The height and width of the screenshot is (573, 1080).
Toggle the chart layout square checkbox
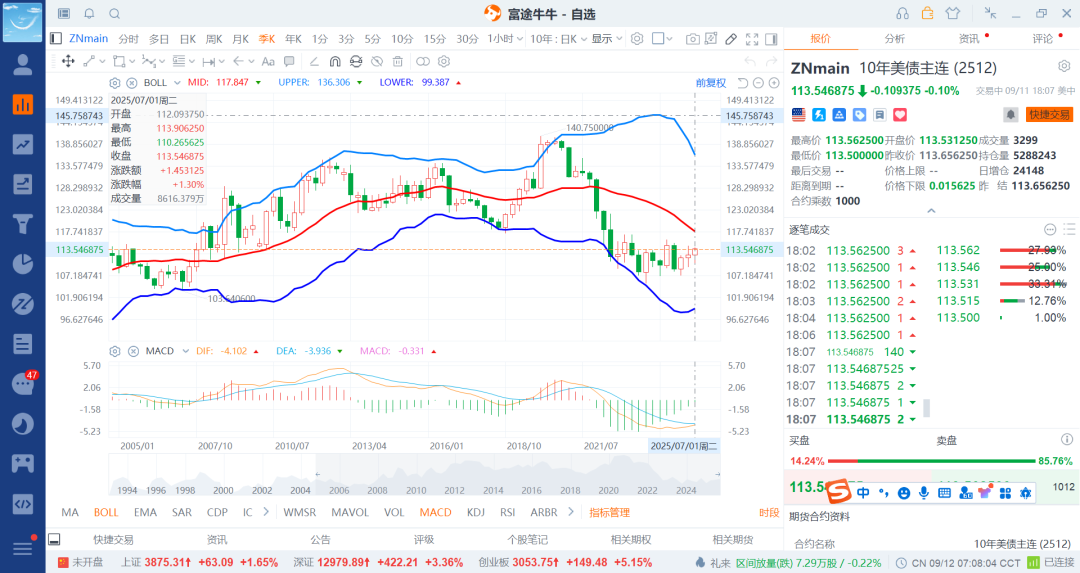pyautogui.click(x=658, y=39)
